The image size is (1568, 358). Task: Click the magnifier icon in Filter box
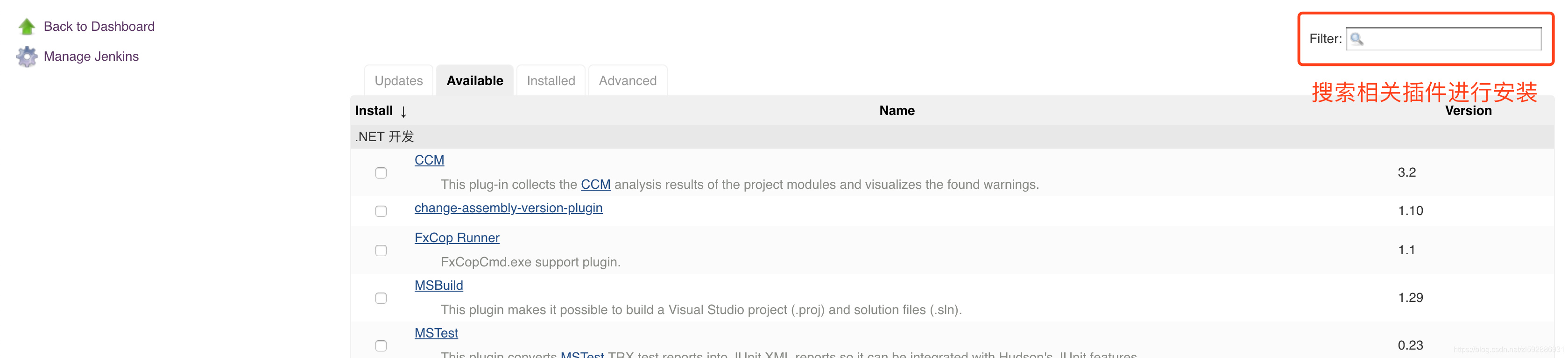pyautogui.click(x=1357, y=39)
